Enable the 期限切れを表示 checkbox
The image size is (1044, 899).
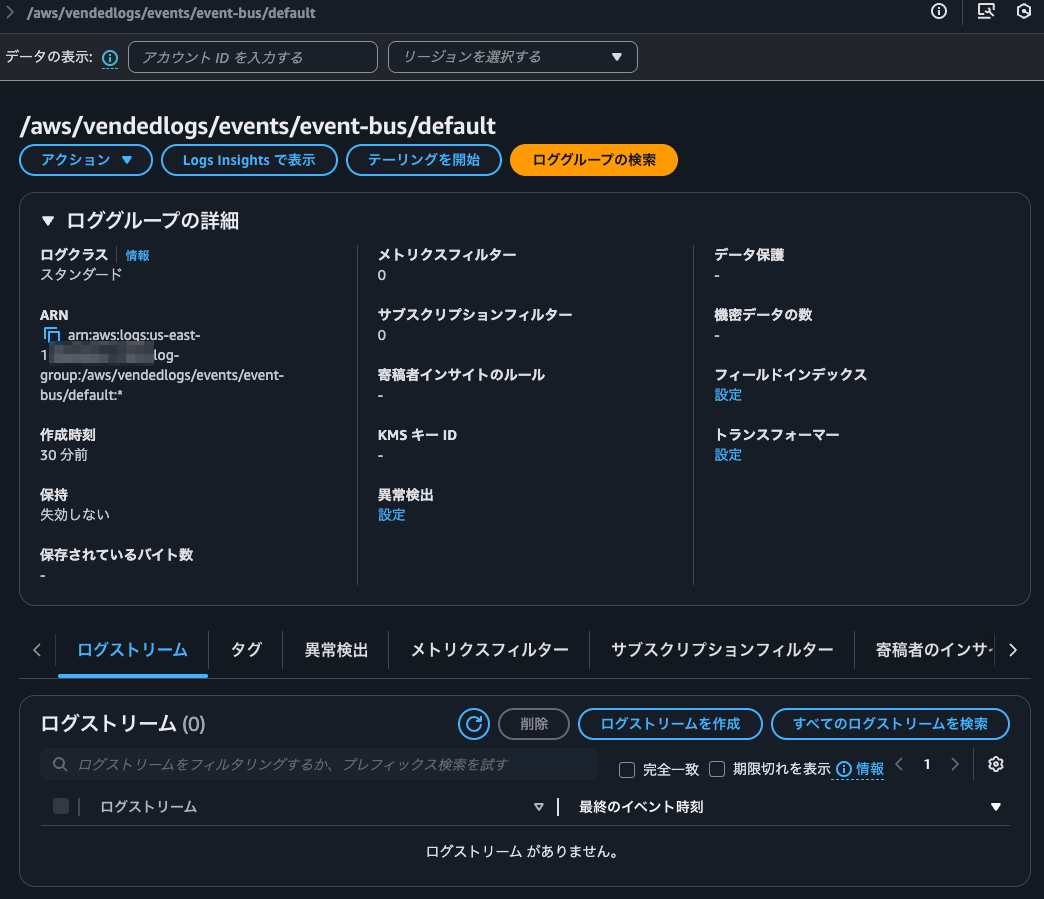tap(716, 769)
